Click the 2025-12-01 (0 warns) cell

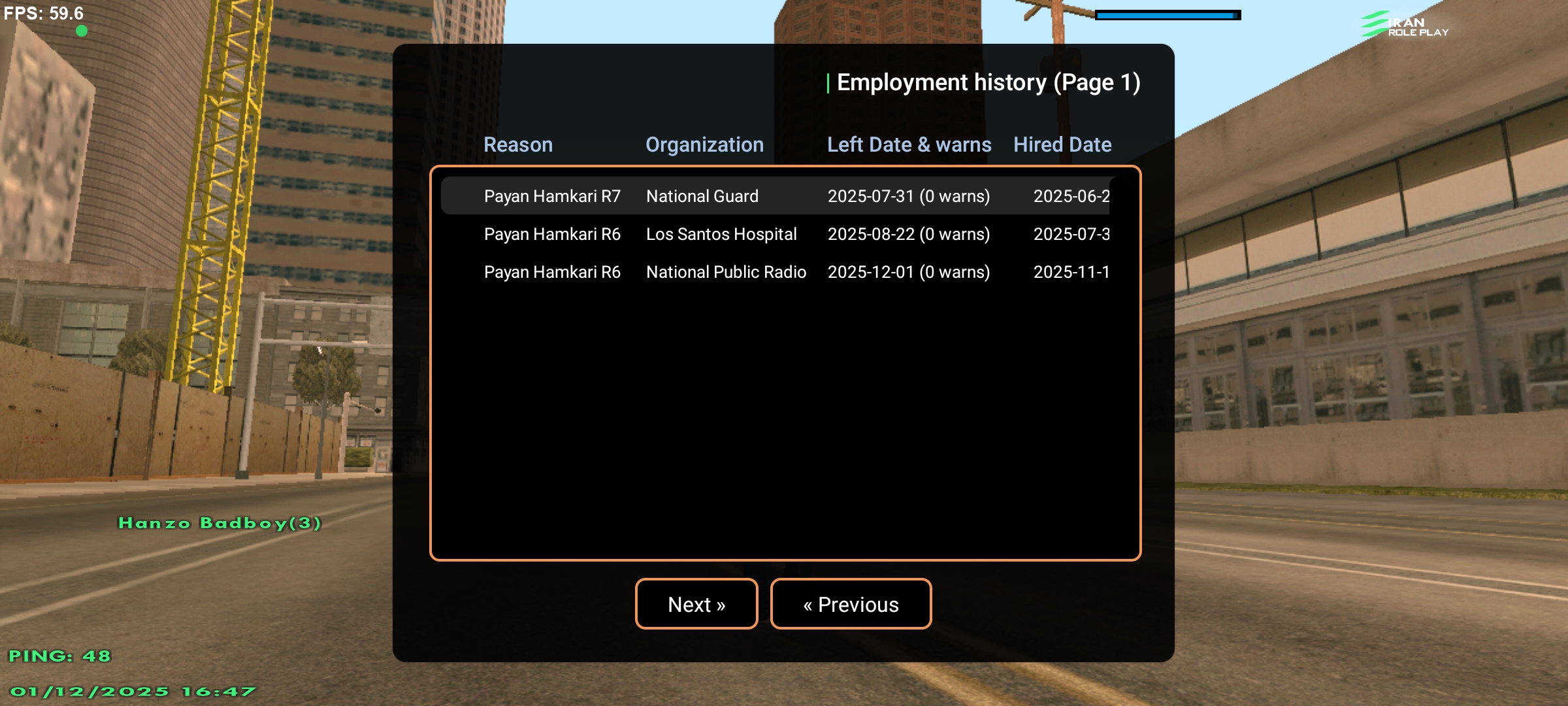(x=908, y=272)
